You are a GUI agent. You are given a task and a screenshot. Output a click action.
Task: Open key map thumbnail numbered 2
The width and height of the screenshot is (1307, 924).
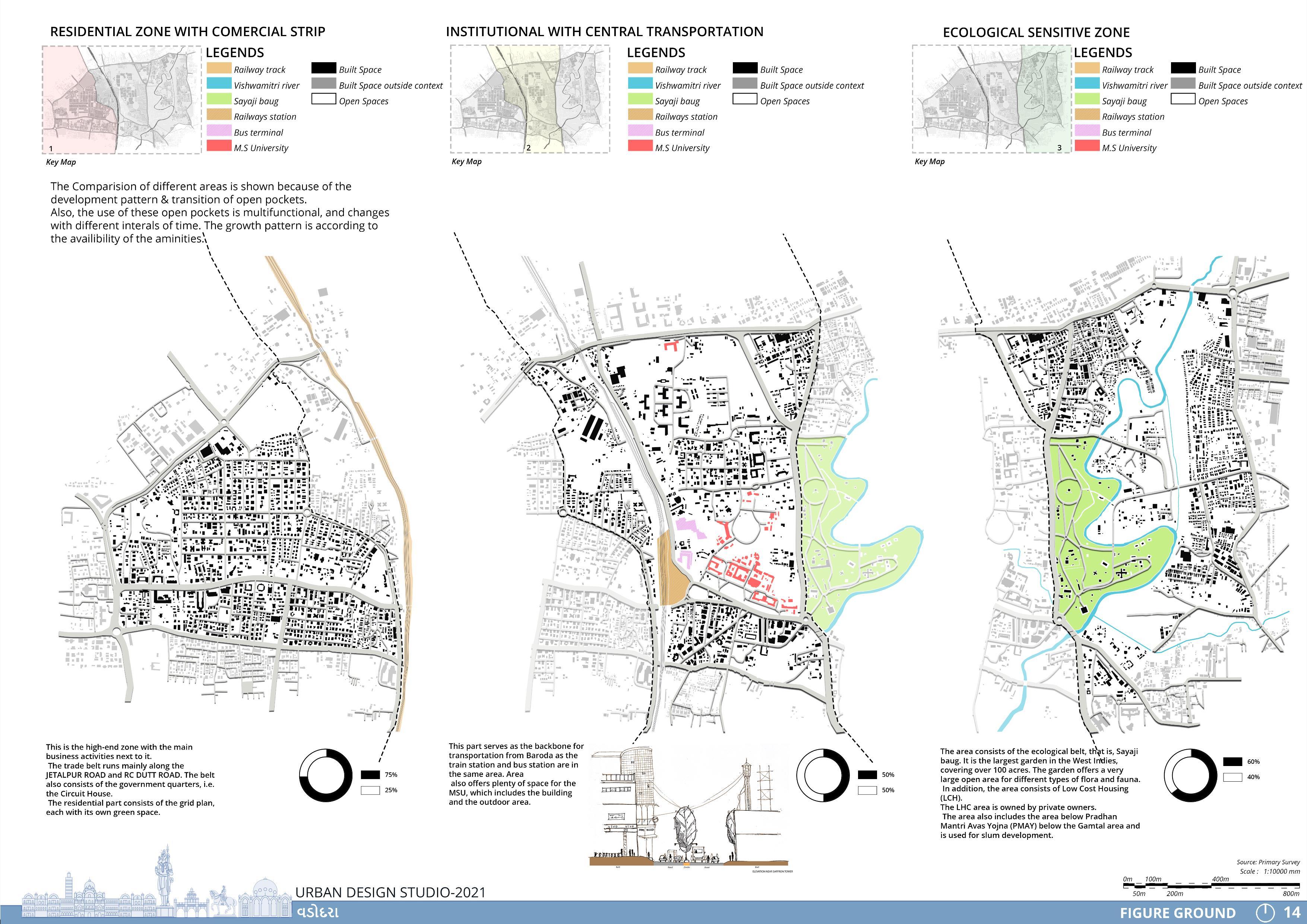529,99
